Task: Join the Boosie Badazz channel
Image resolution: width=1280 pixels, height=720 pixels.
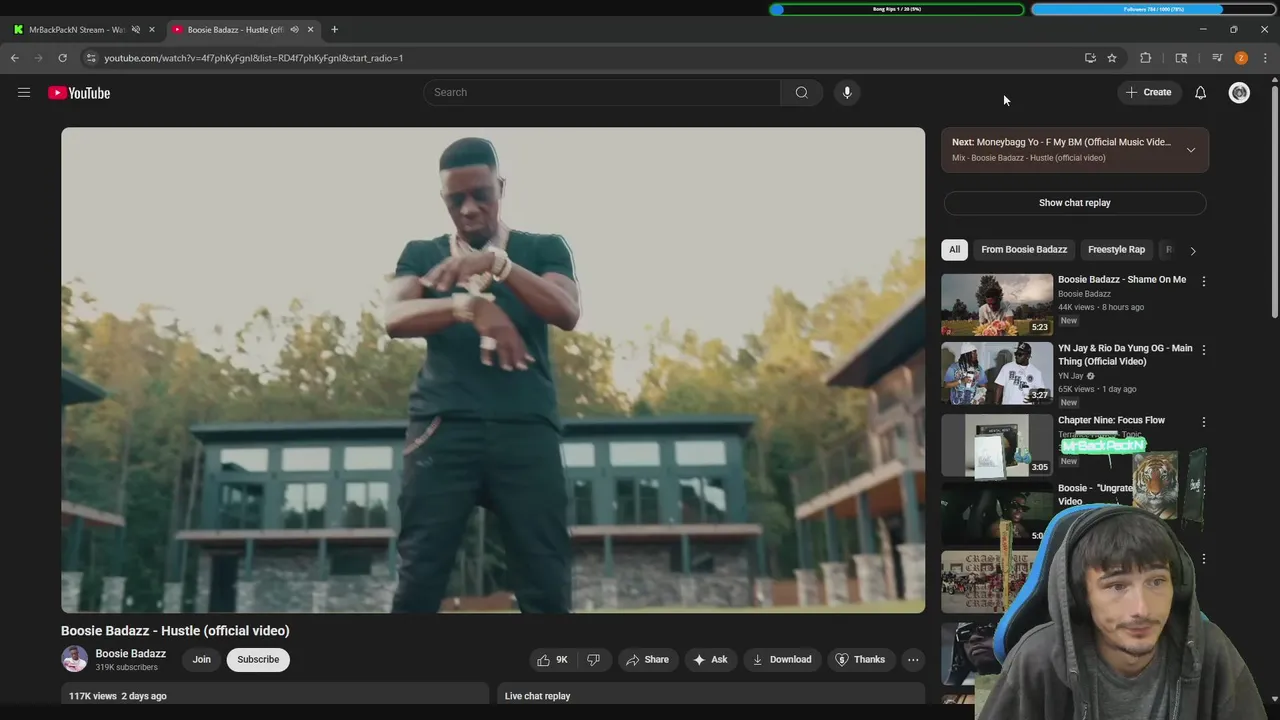Action: tap(201, 659)
